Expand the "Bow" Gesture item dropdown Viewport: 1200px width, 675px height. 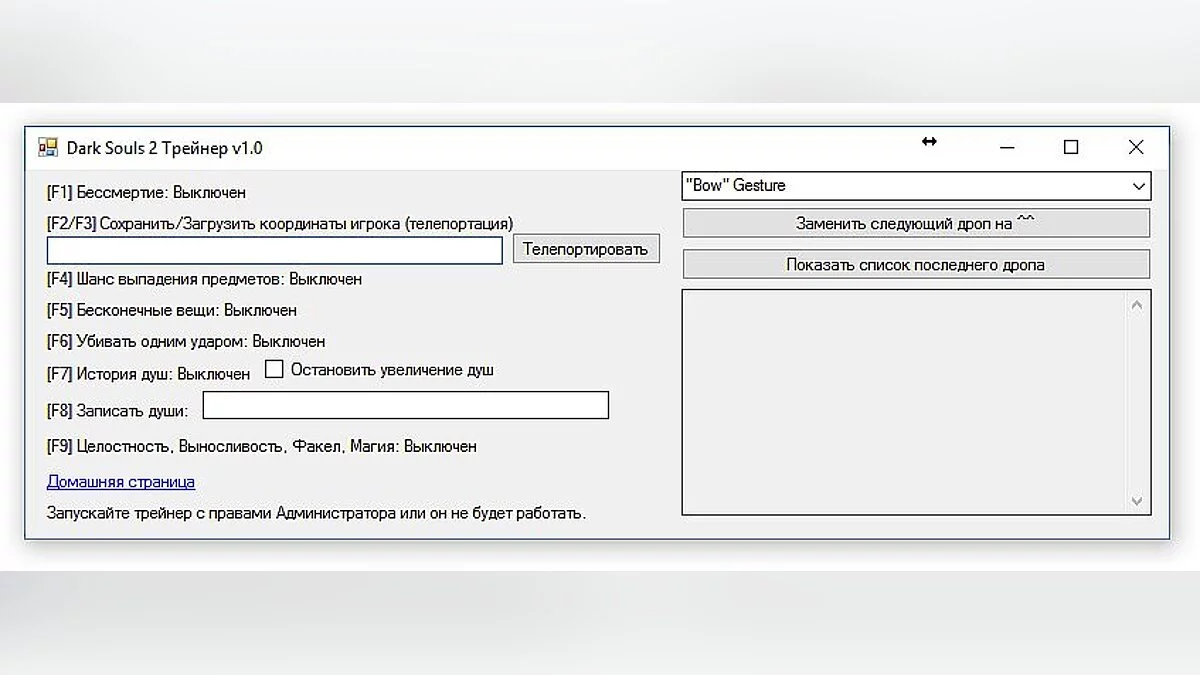tap(1138, 186)
